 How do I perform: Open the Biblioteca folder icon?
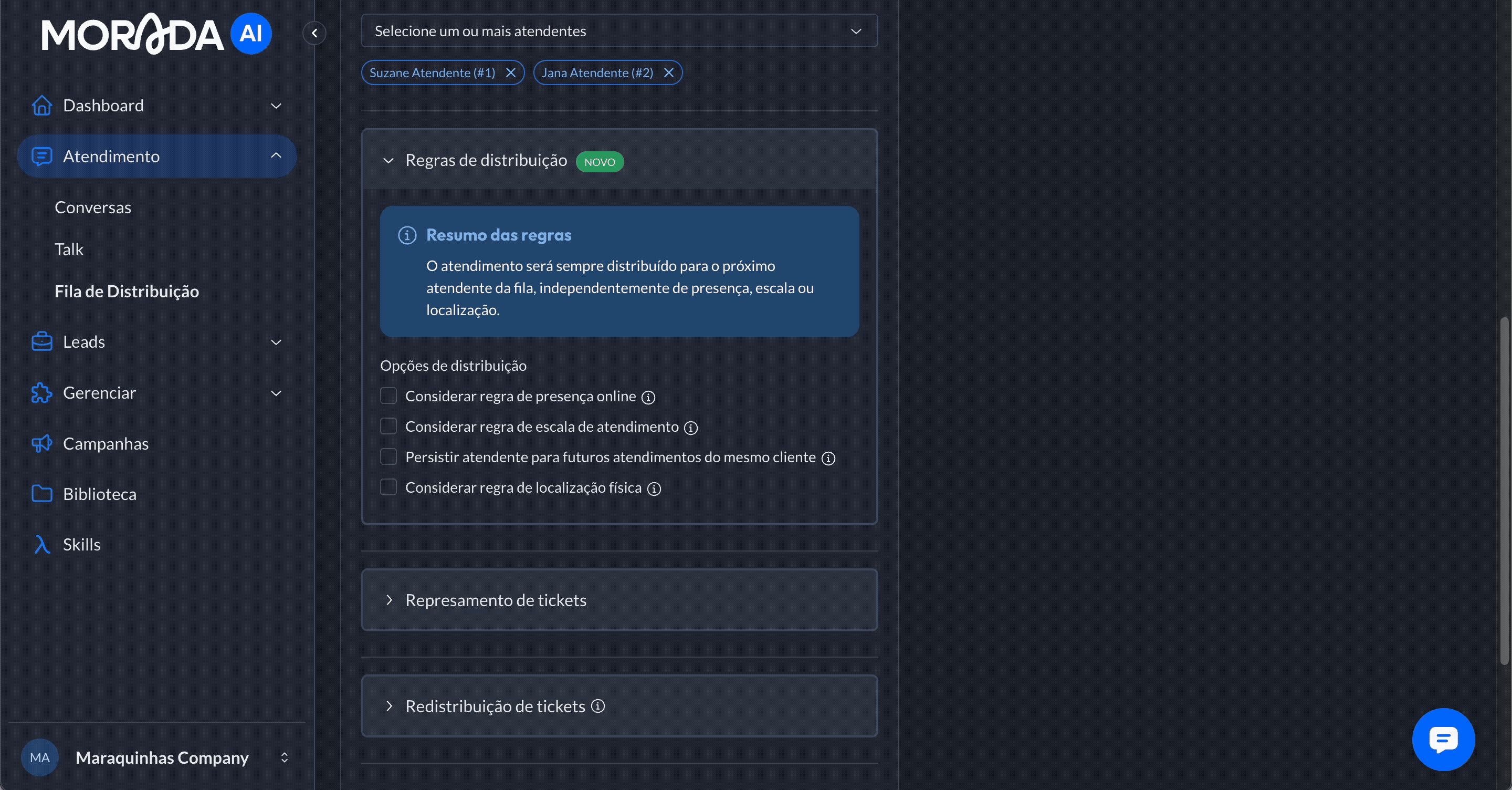[x=41, y=494]
